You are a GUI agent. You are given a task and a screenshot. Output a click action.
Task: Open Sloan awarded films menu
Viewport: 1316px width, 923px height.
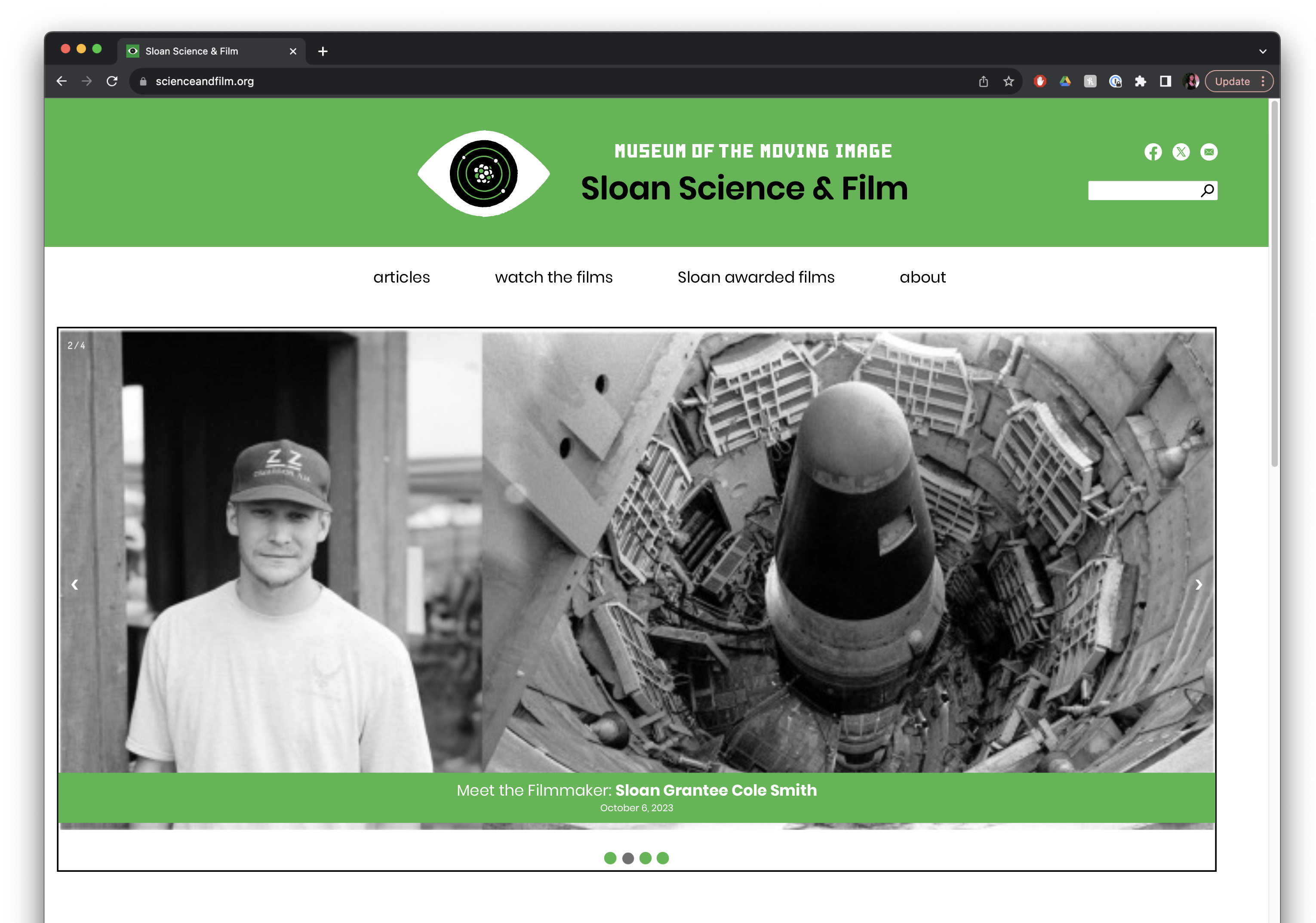tap(756, 277)
